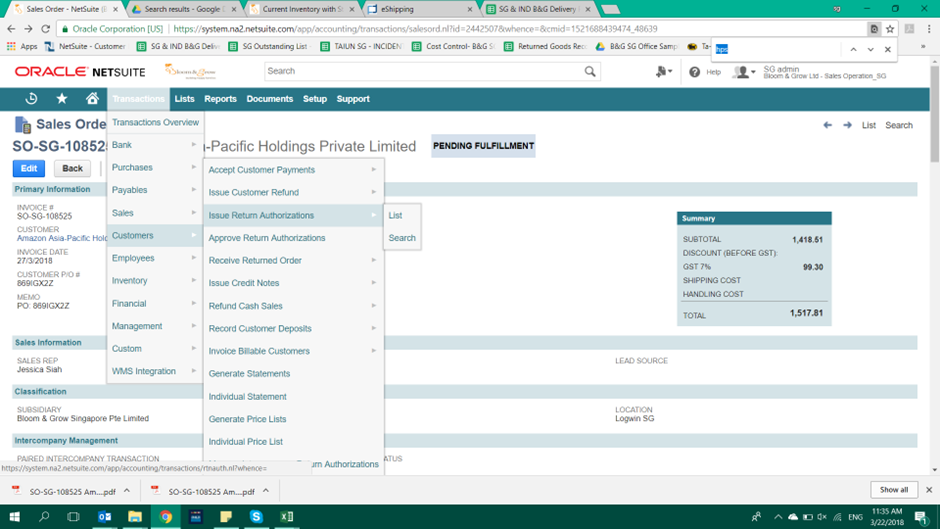The image size is (940, 529).
Task: Open the user role profile icon
Action: 743,72
